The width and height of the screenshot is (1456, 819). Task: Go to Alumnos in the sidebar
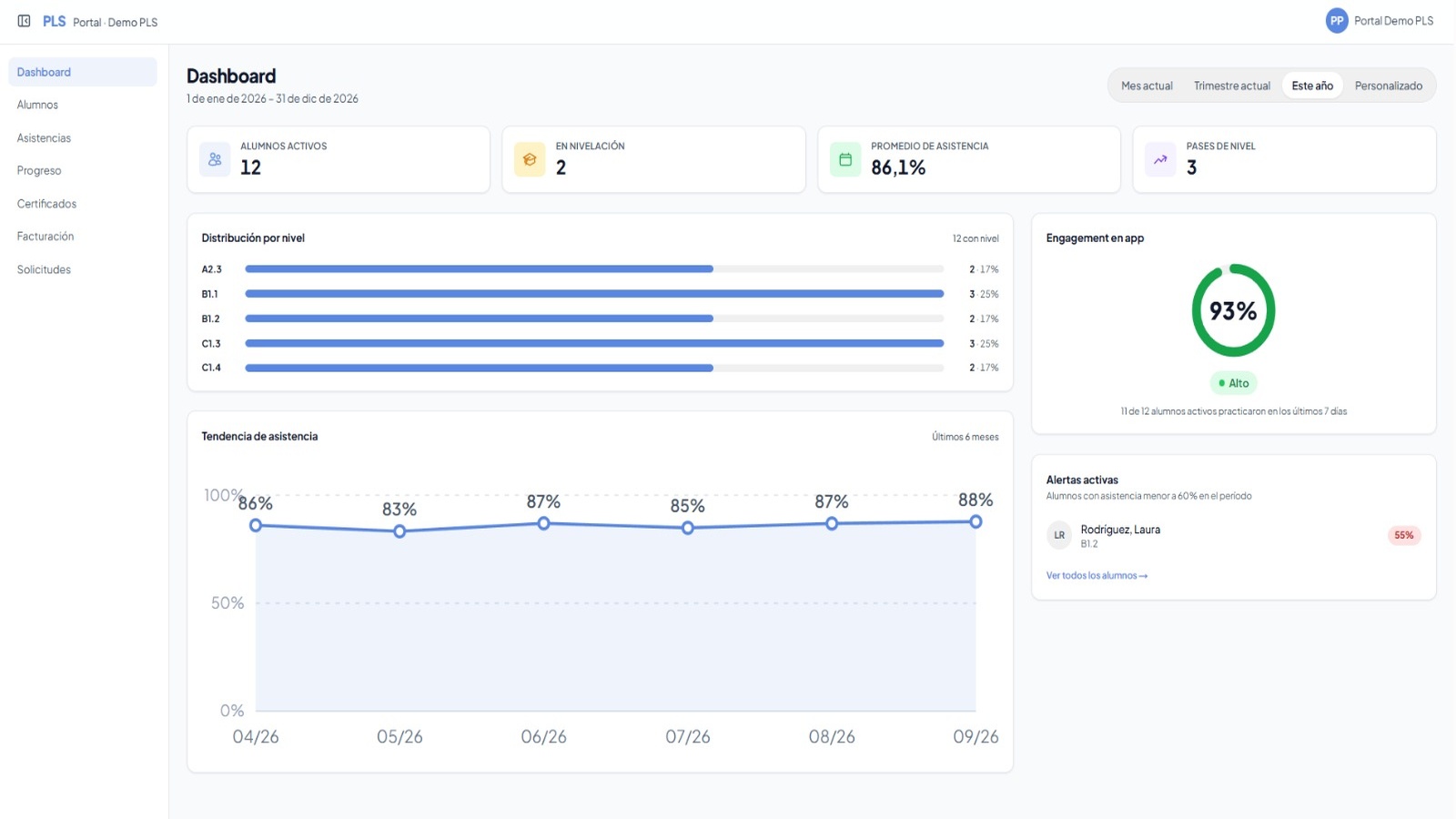pyautogui.click(x=83, y=105)
